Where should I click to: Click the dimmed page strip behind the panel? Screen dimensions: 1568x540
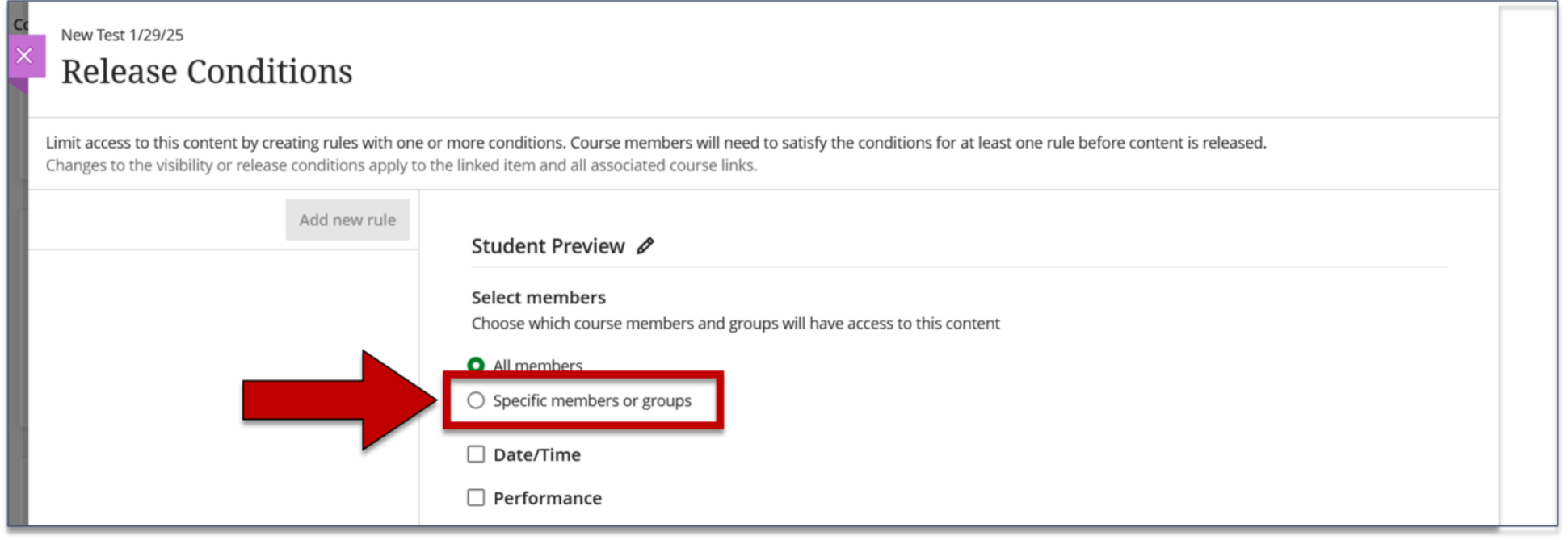tap(18, 323)
